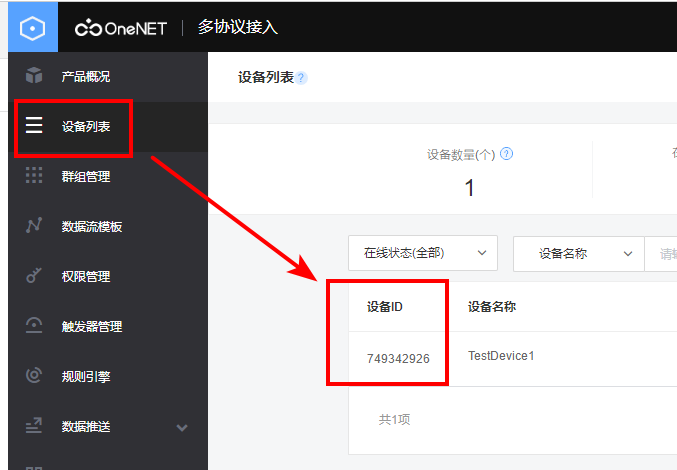Open 规则引擎 menu item
This screenshot has height=470, width=677.
point(108,377)
